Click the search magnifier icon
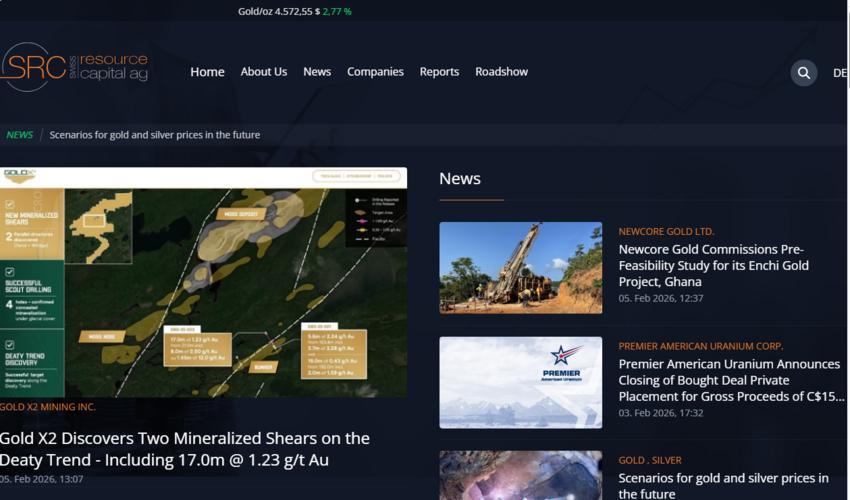The height and width of the screenshot is (500, 850). coord(804,73)
